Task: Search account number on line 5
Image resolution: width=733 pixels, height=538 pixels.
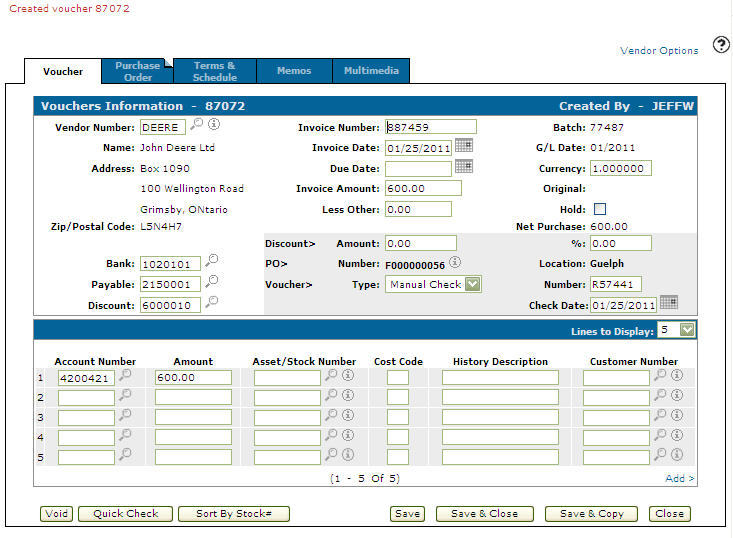Action: pos(125,454)
